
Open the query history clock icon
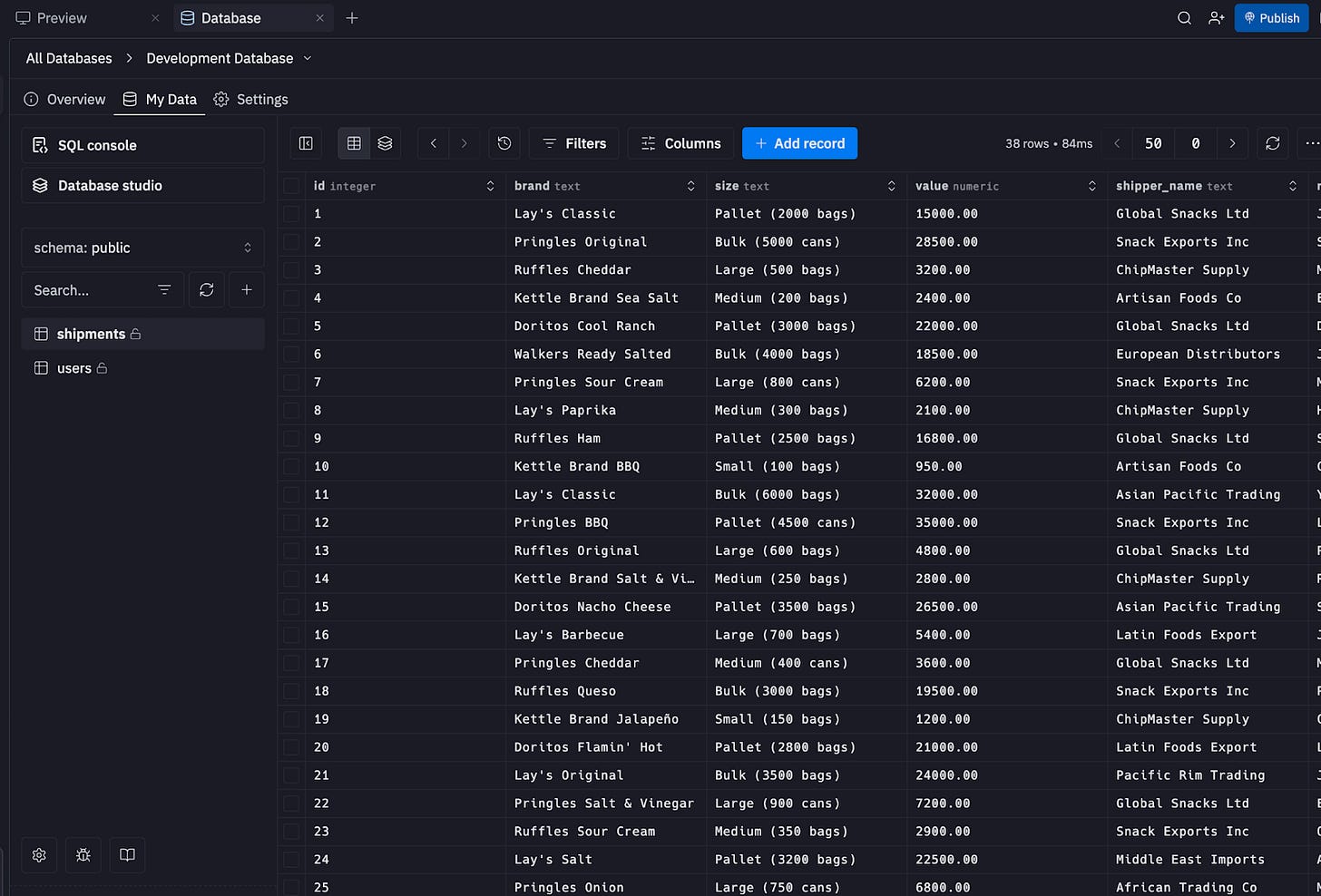(x=504, y=143)
